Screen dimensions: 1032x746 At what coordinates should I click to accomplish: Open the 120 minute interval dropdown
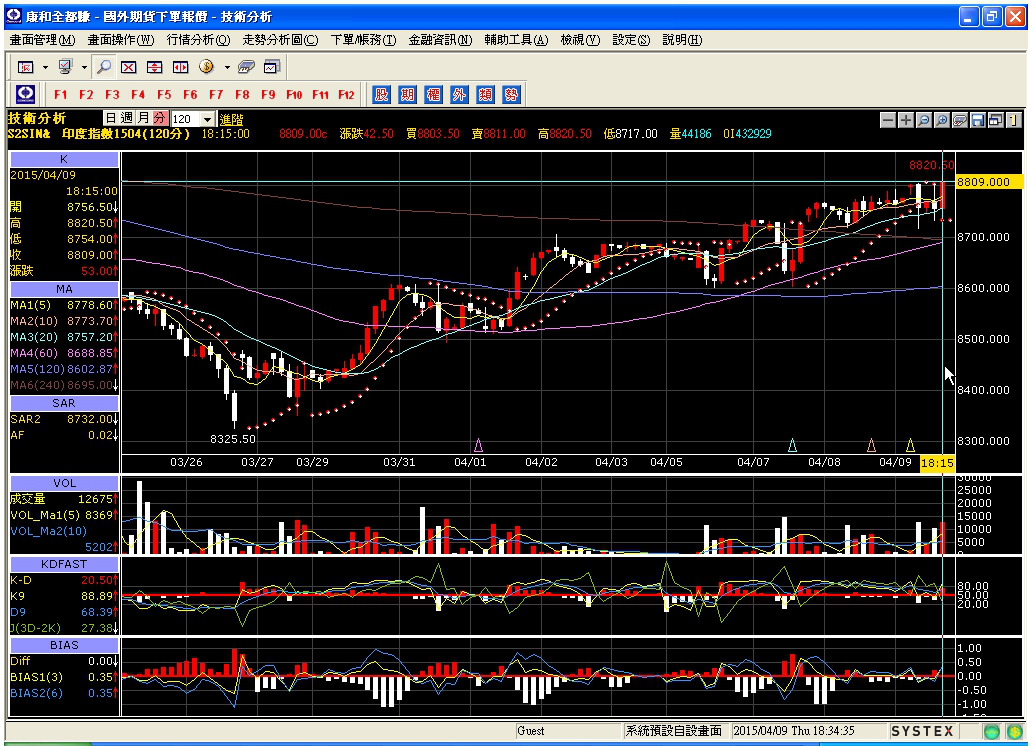click(208, 119)
